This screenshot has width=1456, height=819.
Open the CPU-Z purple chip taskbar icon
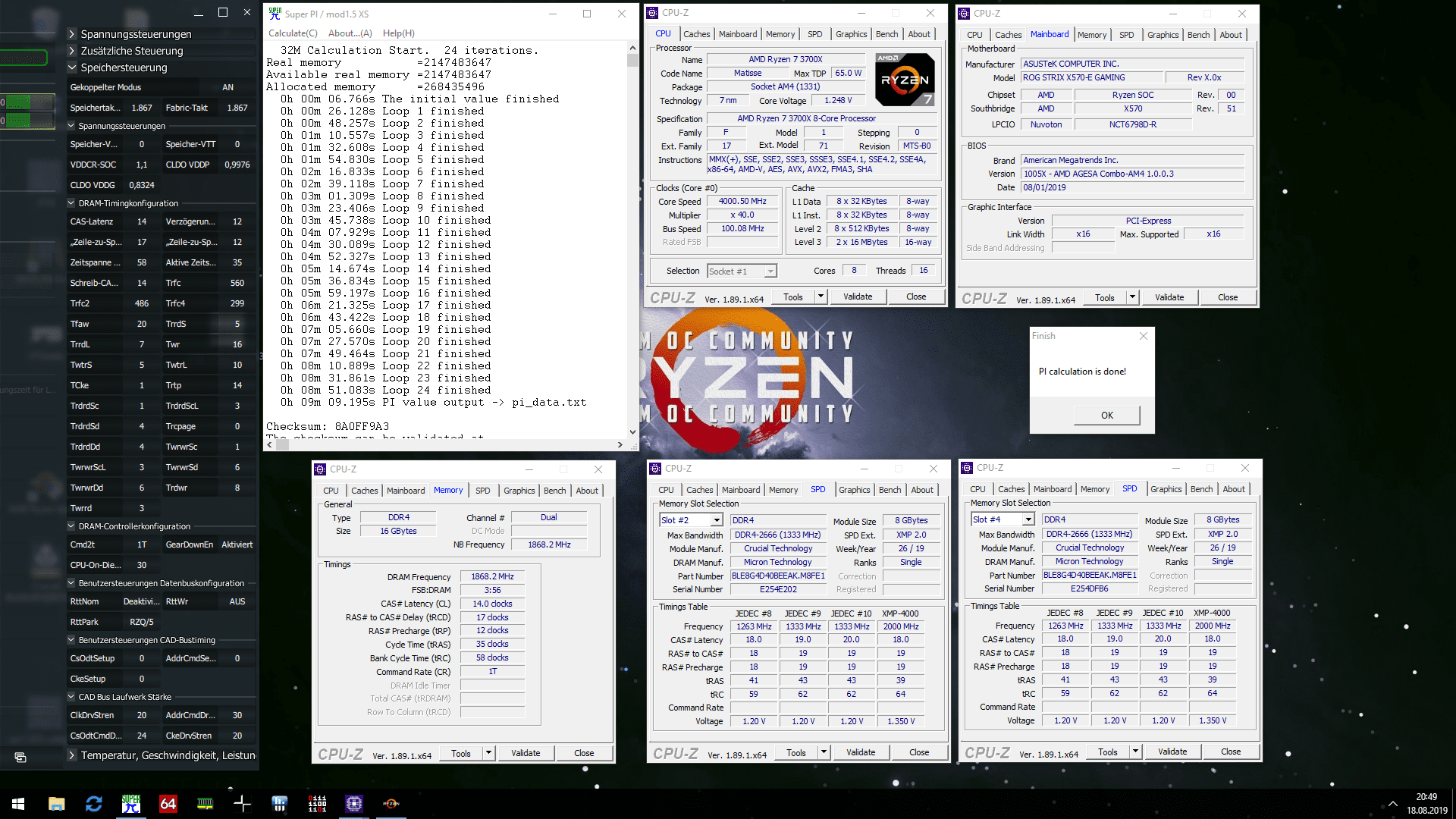pos(354,804)
